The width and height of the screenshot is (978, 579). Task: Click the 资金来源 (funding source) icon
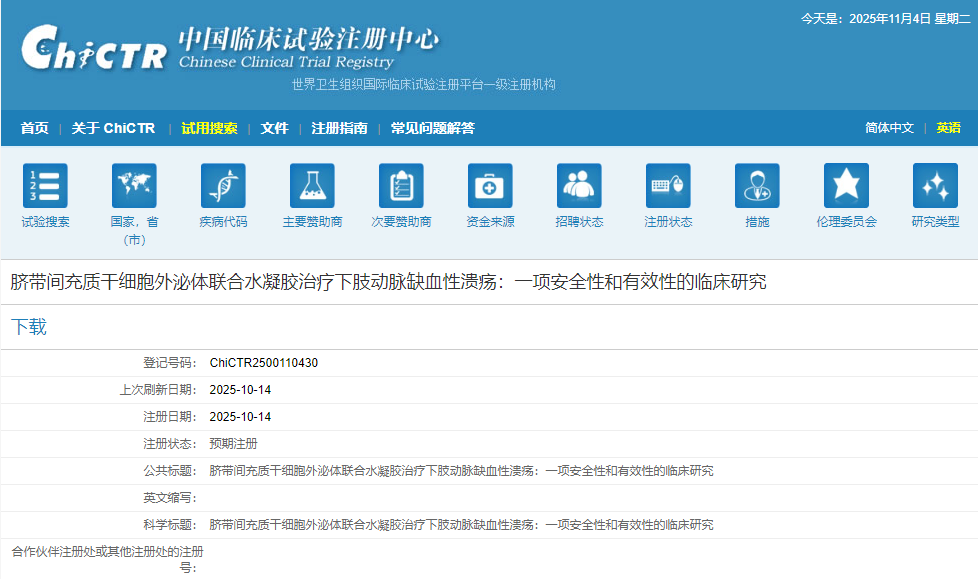point(490,186)
